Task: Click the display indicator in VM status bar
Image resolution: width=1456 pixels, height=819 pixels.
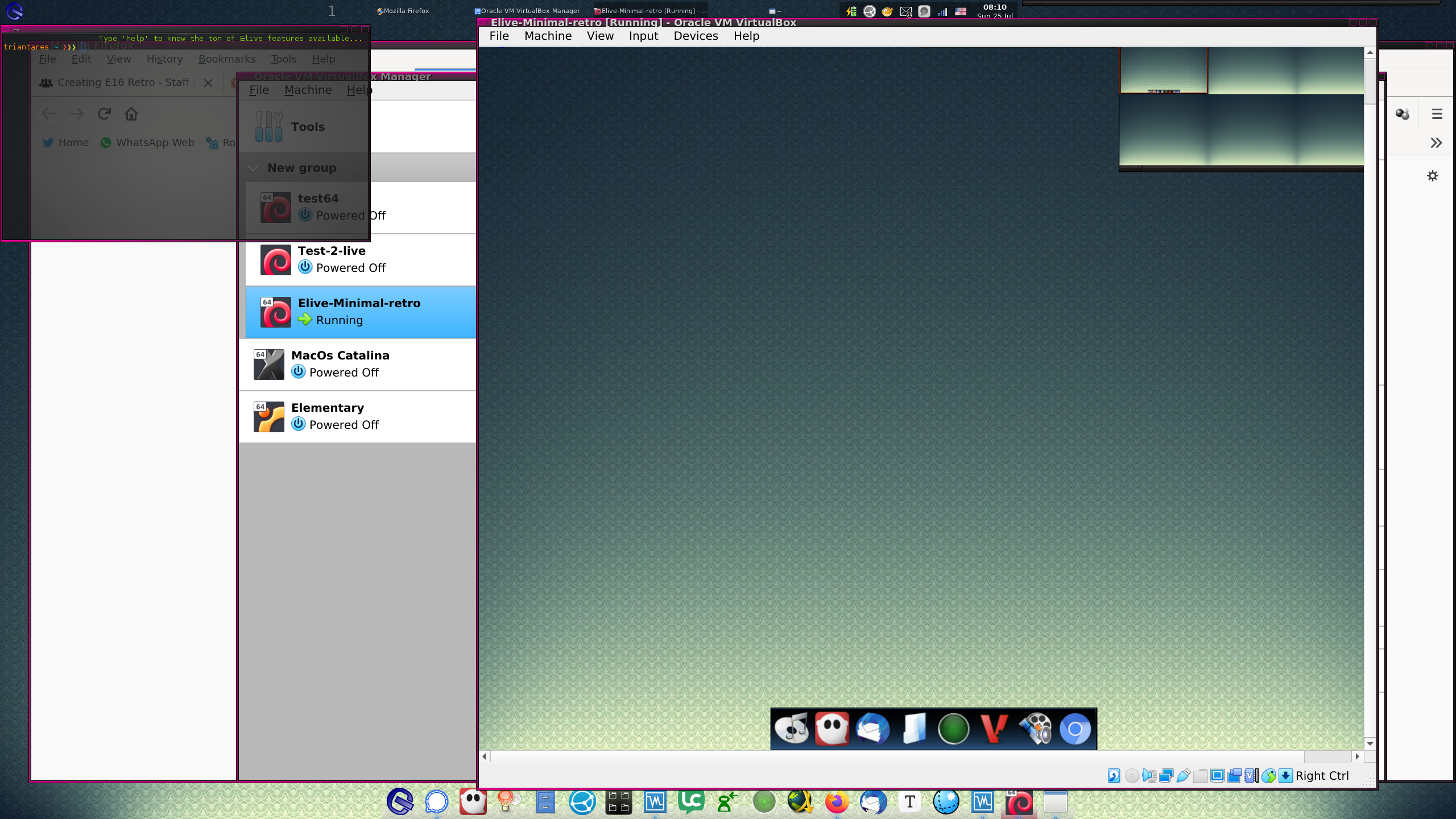Action: [1217, 776]
